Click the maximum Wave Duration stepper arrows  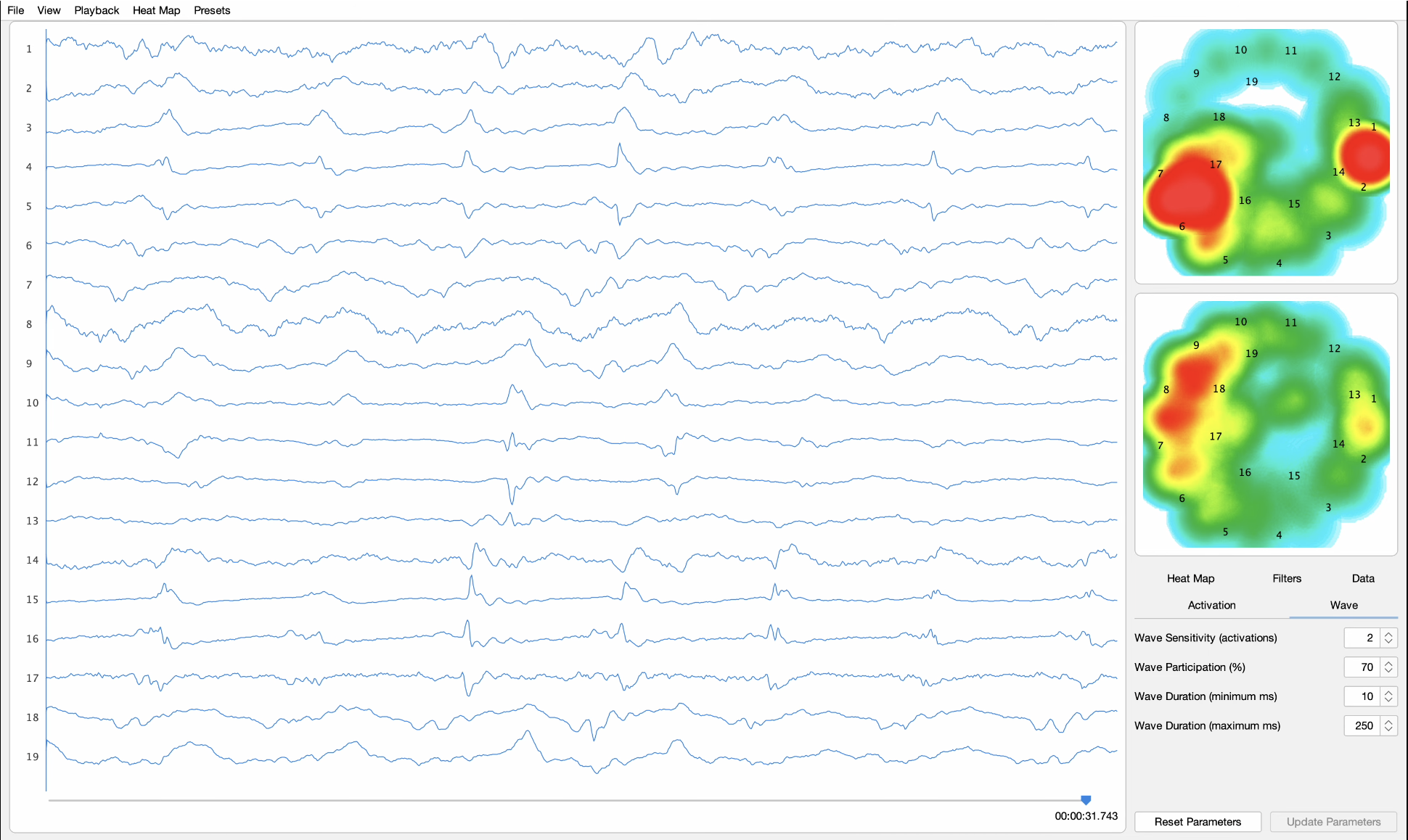[x=1388, y=725]
